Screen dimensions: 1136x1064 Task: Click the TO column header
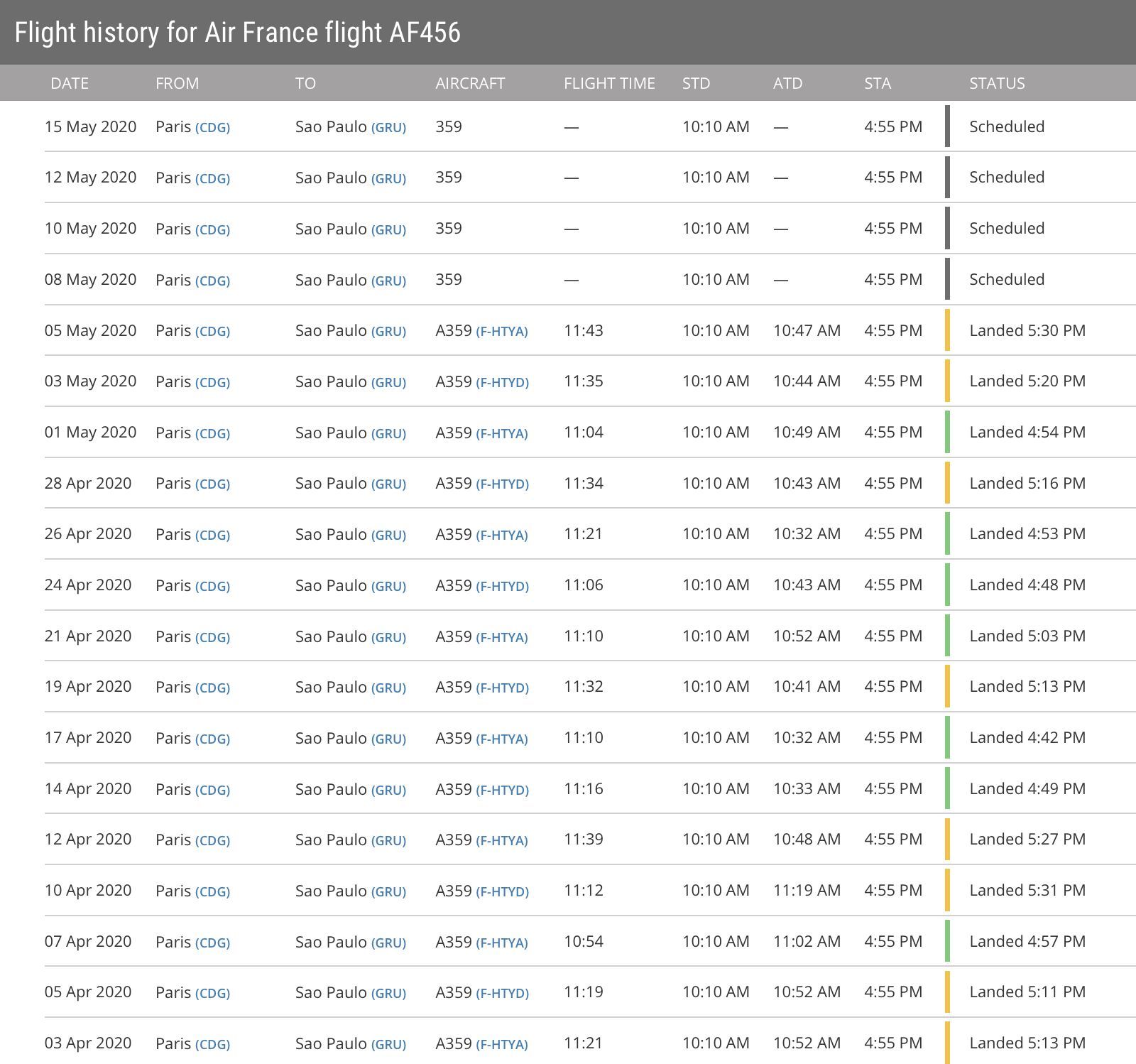point(305,83)
